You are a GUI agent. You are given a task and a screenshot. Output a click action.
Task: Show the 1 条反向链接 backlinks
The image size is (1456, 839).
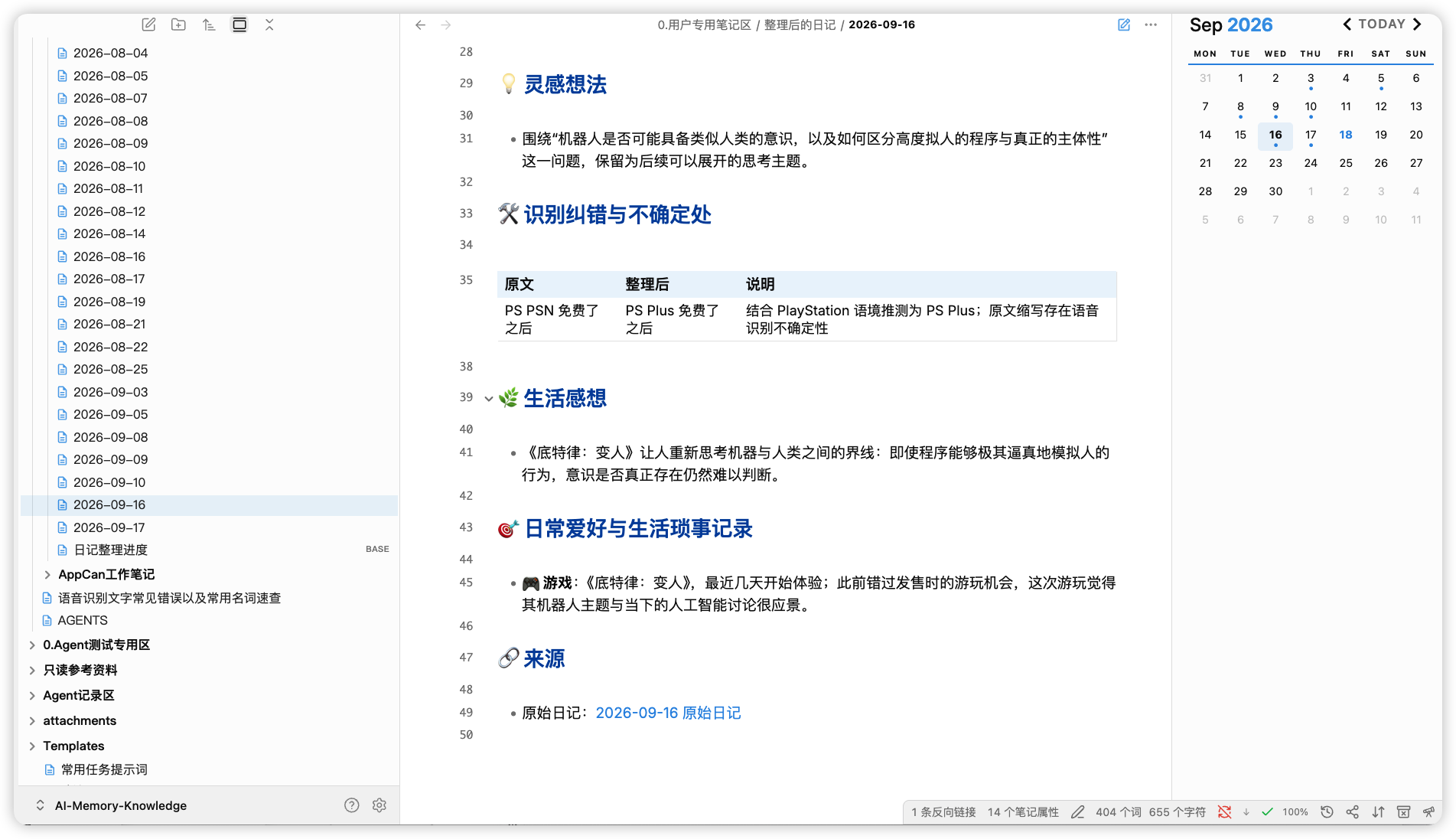[943, 811]
